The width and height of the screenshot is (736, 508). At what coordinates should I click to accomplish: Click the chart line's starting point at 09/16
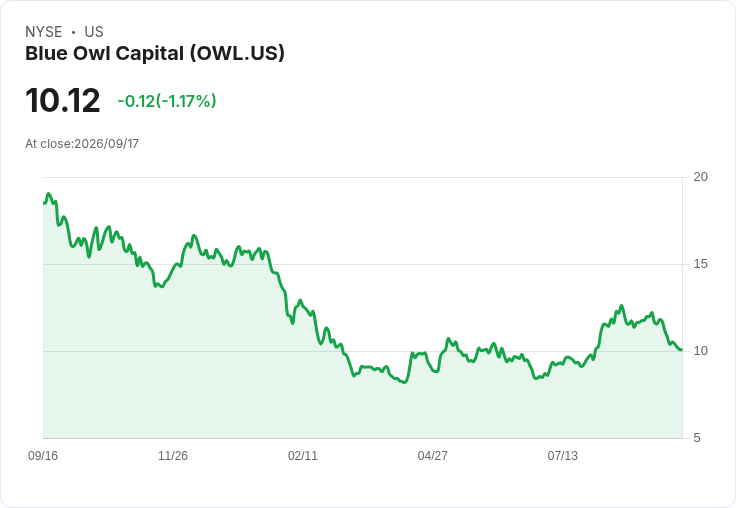point(44,203)
